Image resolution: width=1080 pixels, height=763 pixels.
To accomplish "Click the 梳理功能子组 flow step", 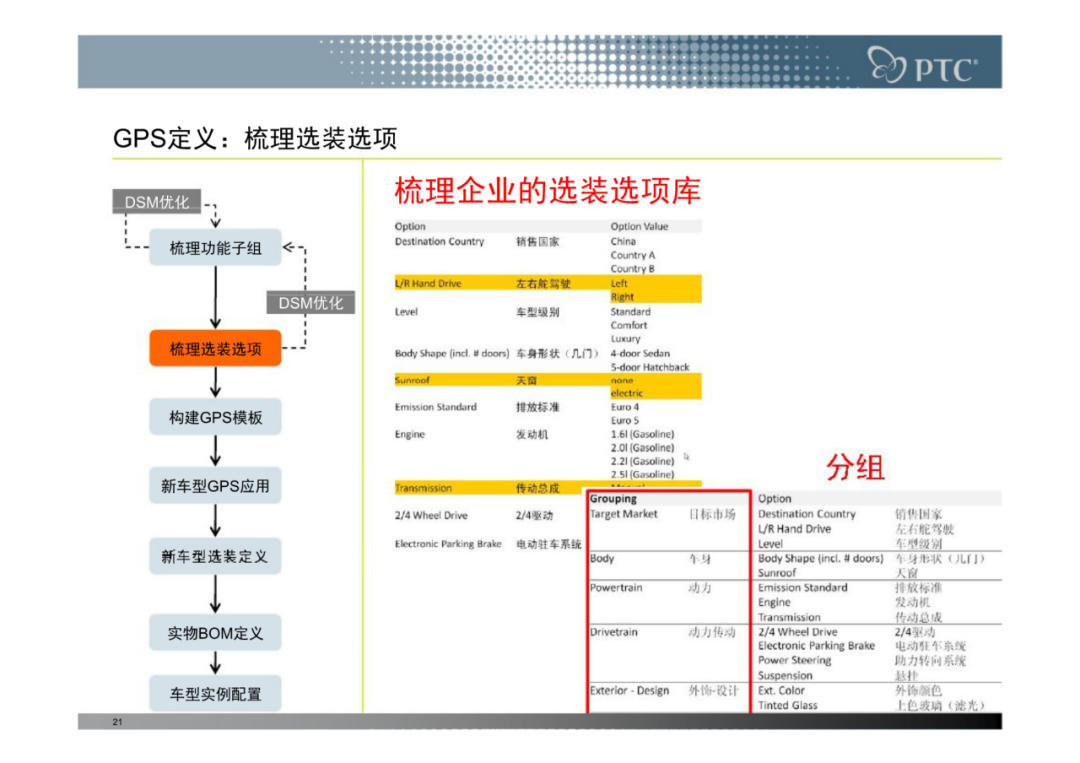I will pos(215,248).
